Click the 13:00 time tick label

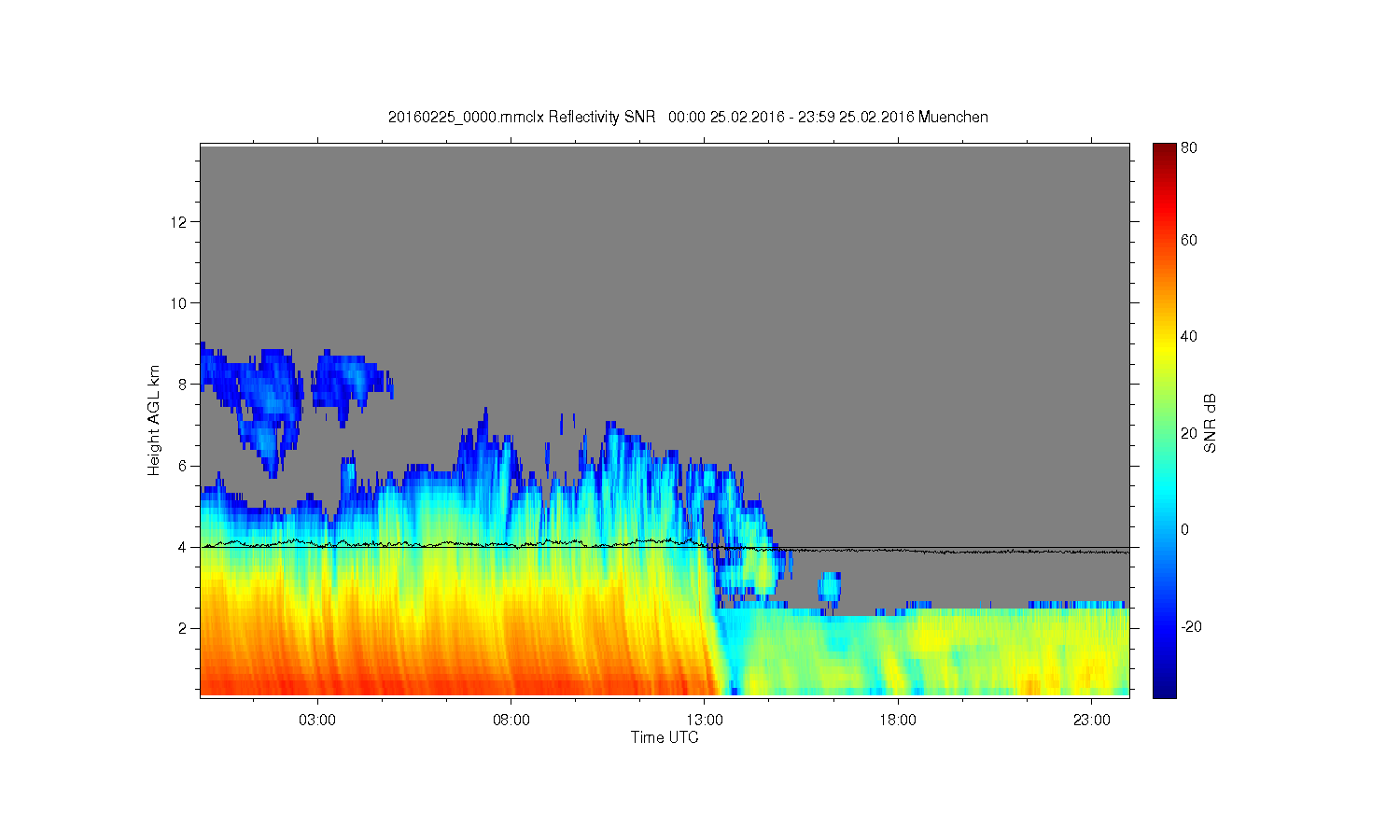pos(705,721)
